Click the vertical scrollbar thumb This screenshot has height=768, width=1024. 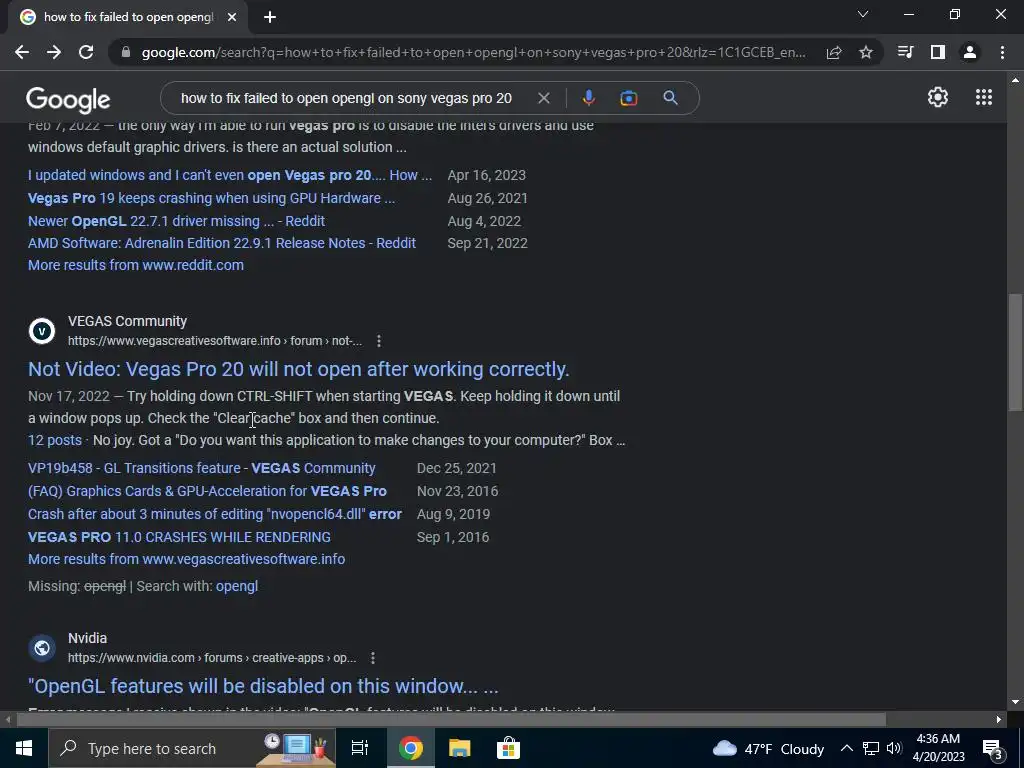[1015, 351]
